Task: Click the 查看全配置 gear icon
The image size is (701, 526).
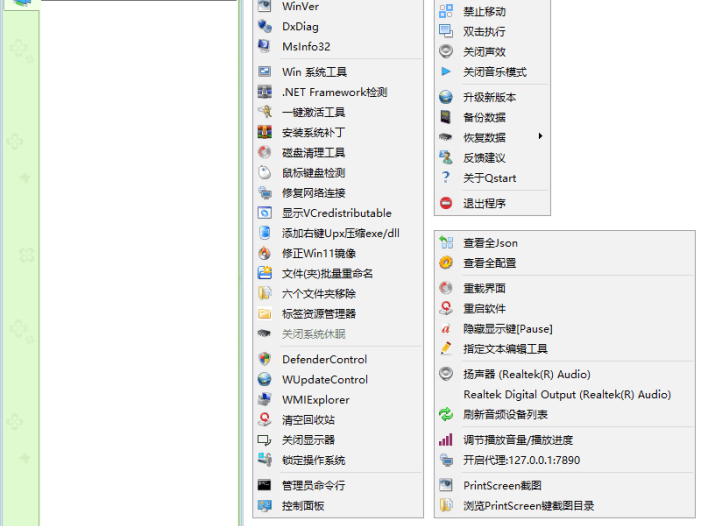Action: tap(446, 263)
